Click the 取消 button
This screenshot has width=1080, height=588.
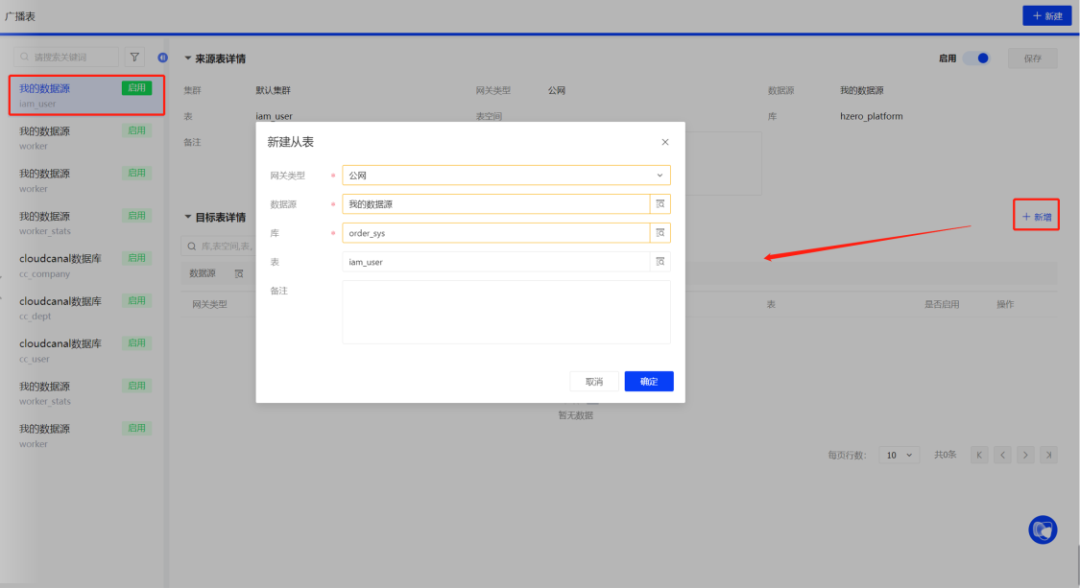coord(594,381)
